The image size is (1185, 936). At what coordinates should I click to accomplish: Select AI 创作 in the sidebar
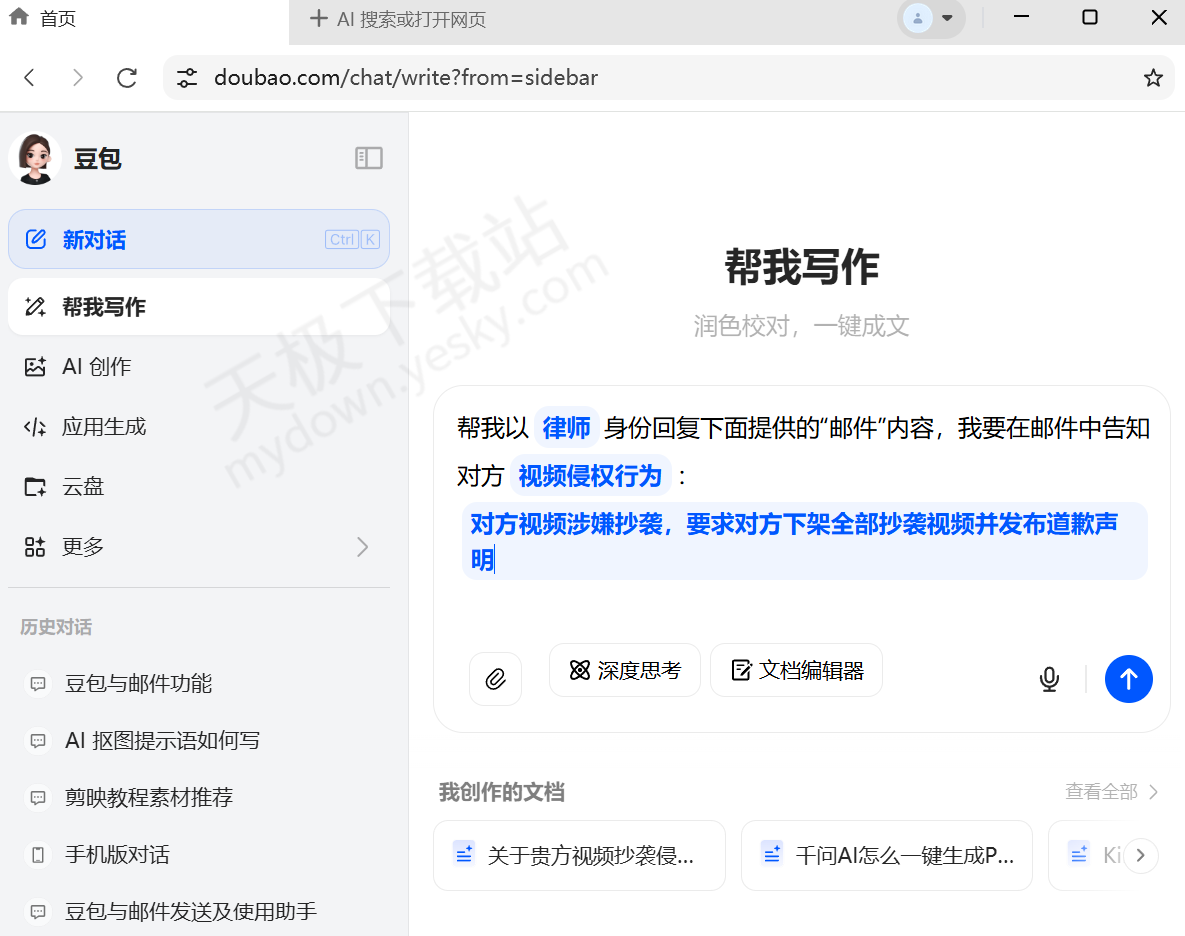click(90, 366)
